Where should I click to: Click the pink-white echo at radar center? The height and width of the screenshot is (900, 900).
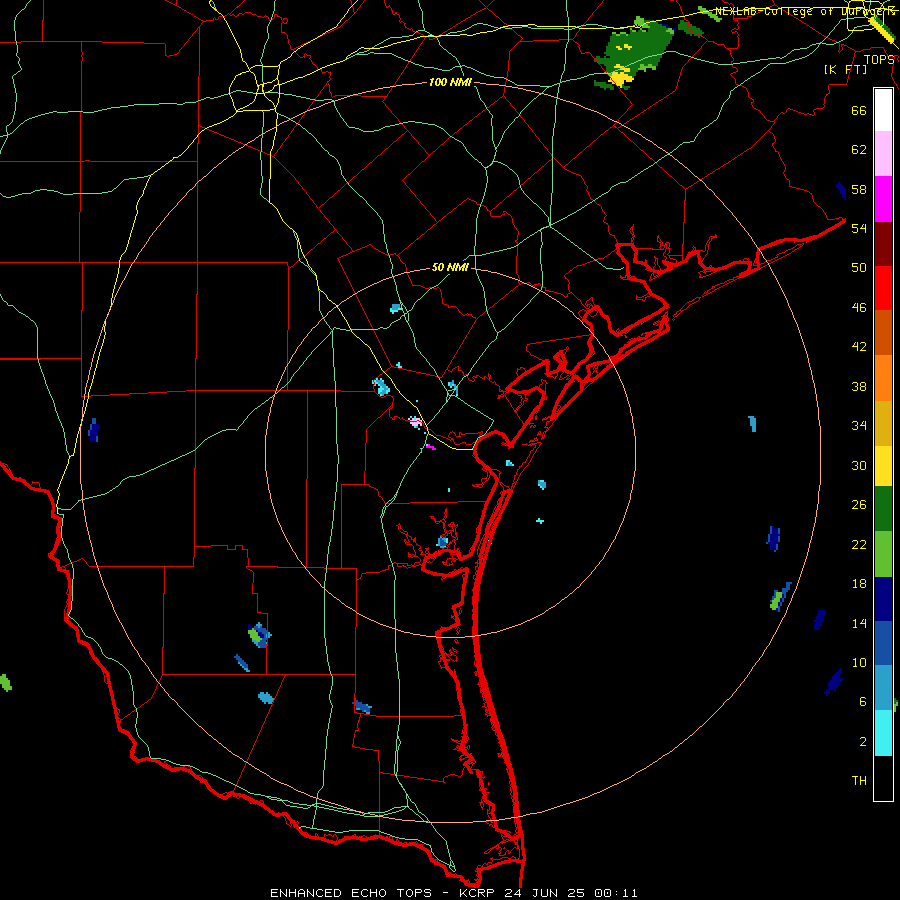(416, 422)
